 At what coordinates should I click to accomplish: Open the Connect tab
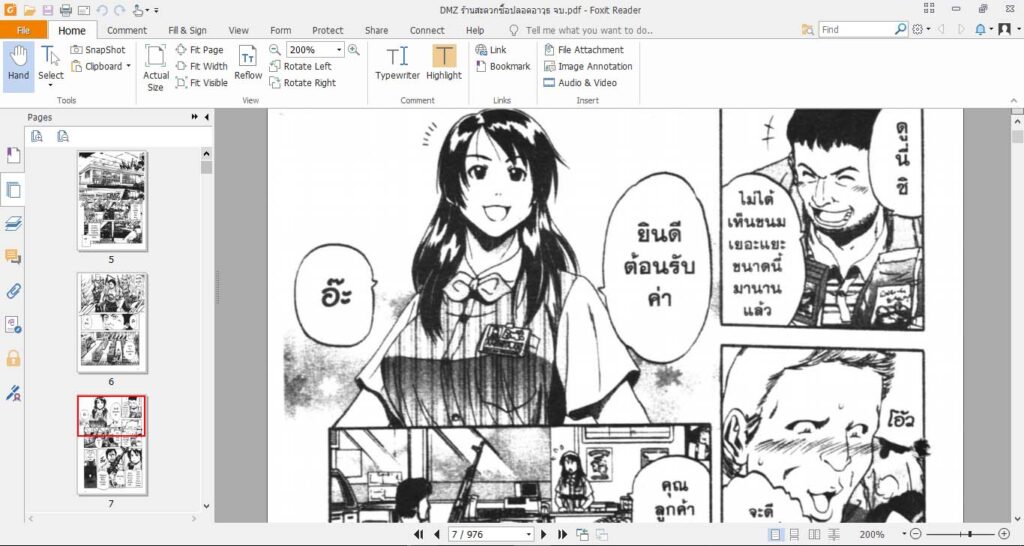[427, 30]
